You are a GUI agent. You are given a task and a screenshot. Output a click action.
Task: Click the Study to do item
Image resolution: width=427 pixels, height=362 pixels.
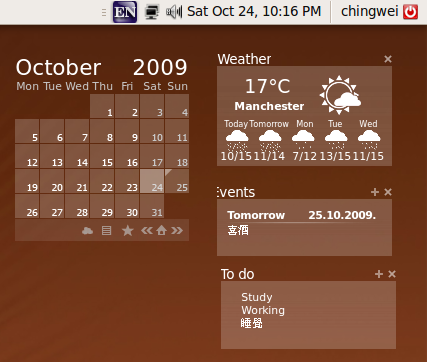(257, 297)
